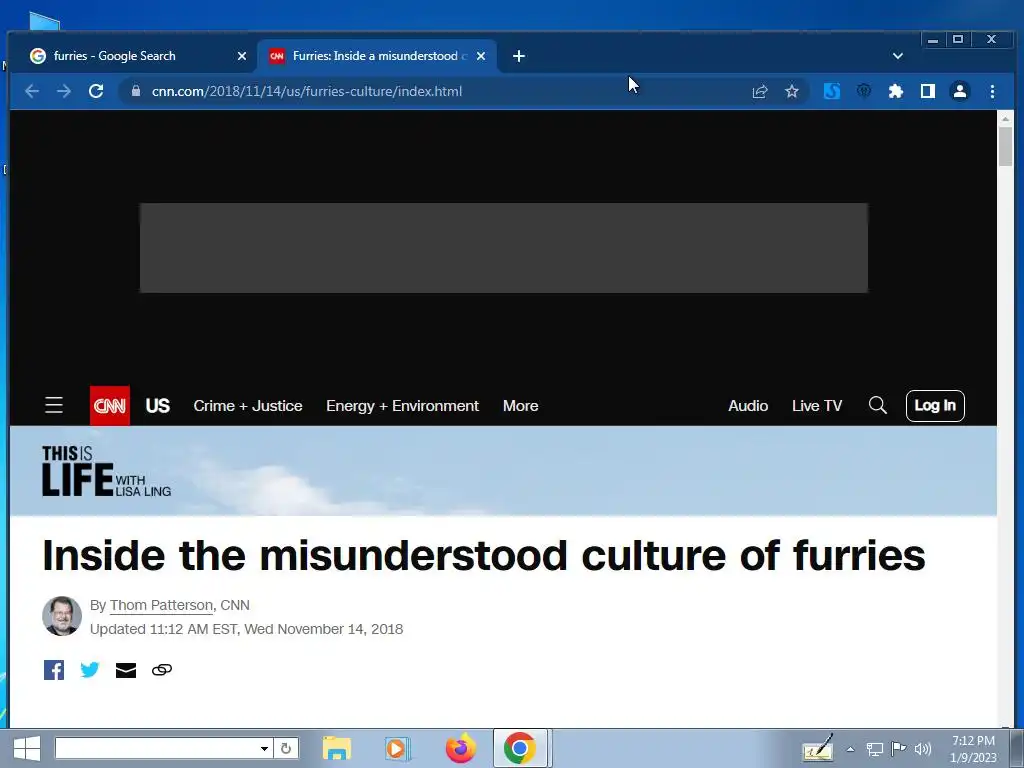The height and width of the screenshot is (768, 1024).
Task: Open File Explorer from the taskbar
Action: point(337,748)
